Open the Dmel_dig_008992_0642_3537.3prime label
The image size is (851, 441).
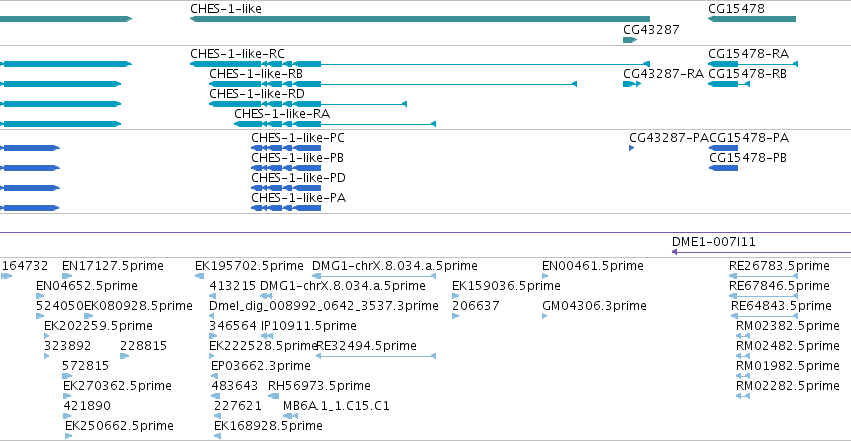coord(324,306)
